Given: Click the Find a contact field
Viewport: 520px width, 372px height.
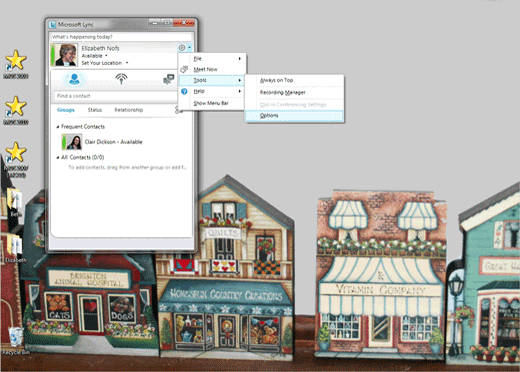Looking at the screenshot, I should (x=115, y=96).
